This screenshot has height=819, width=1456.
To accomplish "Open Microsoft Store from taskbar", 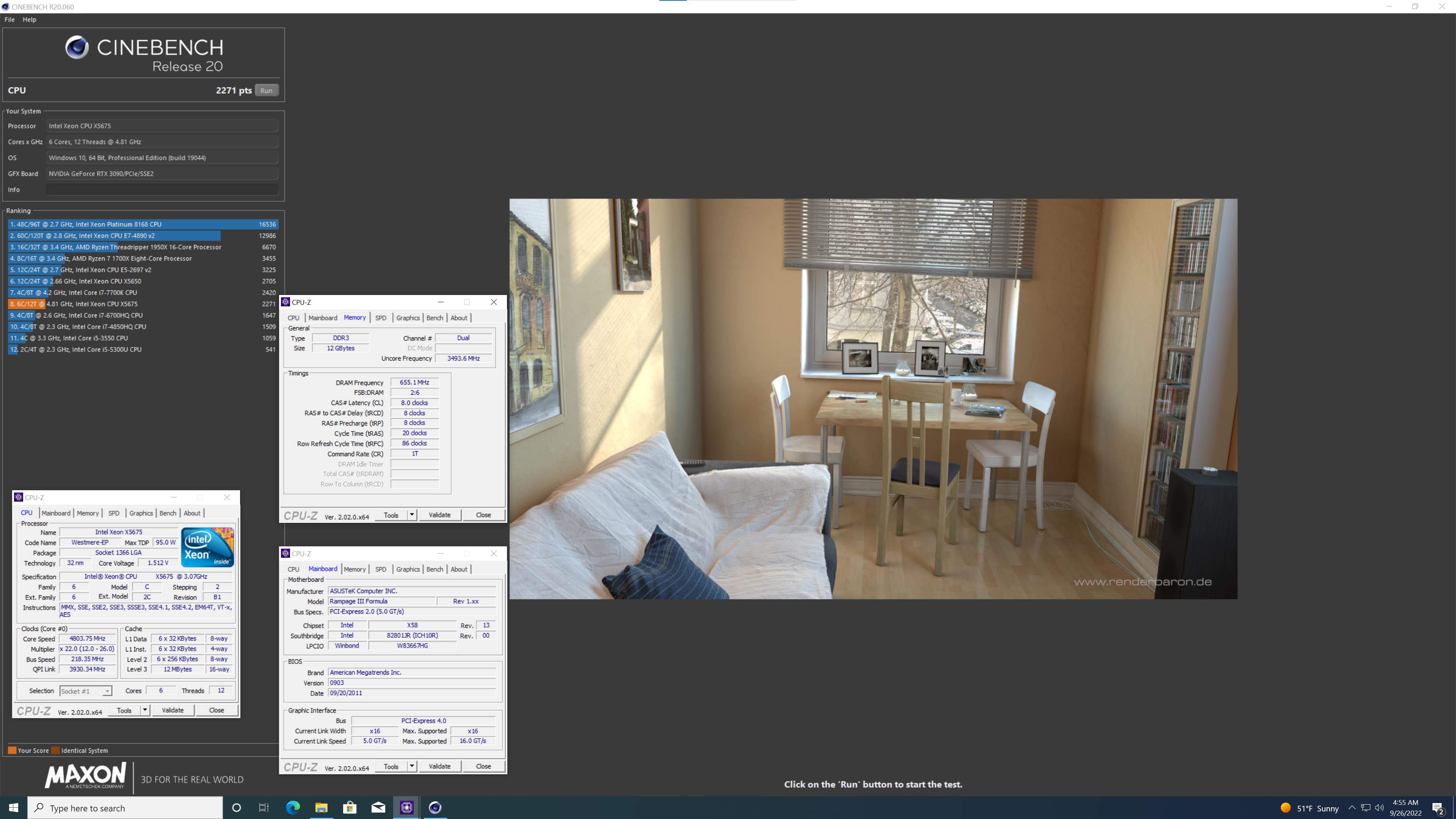I will 350,808.
